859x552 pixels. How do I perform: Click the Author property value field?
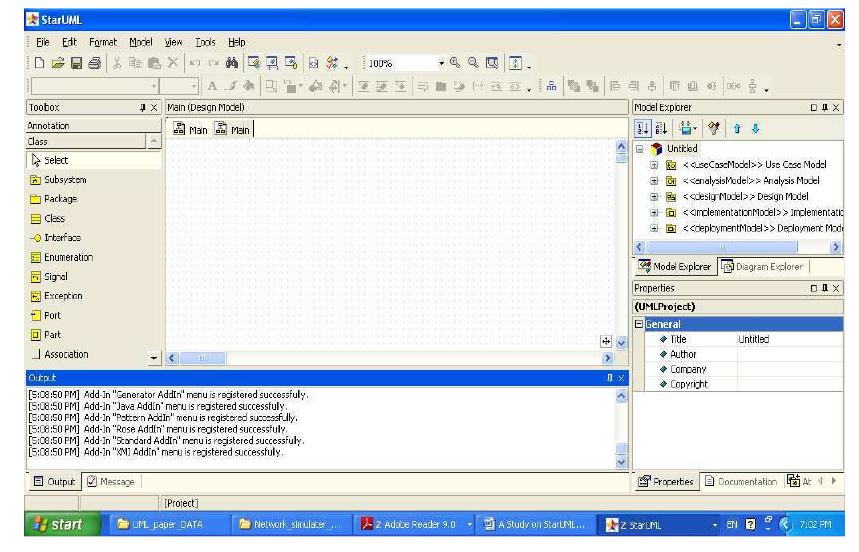(789, 354)
